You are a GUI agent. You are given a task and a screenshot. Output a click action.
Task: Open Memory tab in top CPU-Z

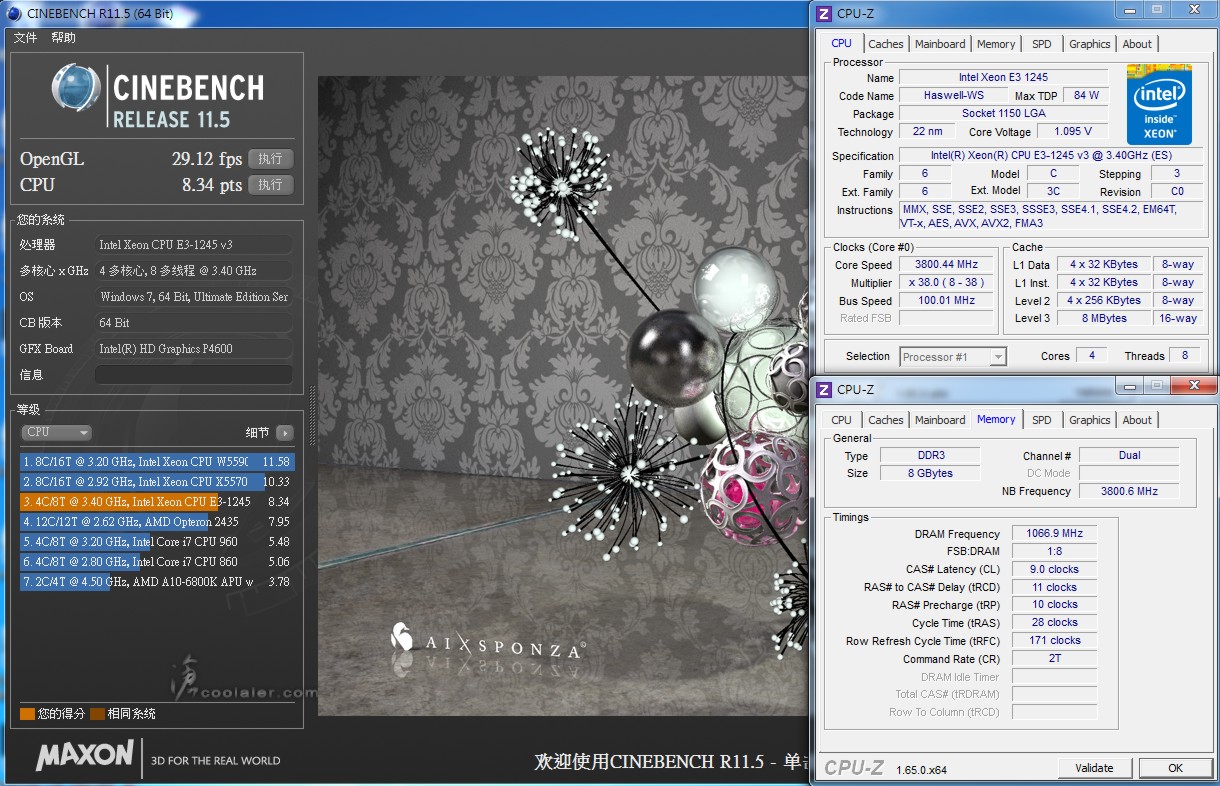tap(996, 44)
